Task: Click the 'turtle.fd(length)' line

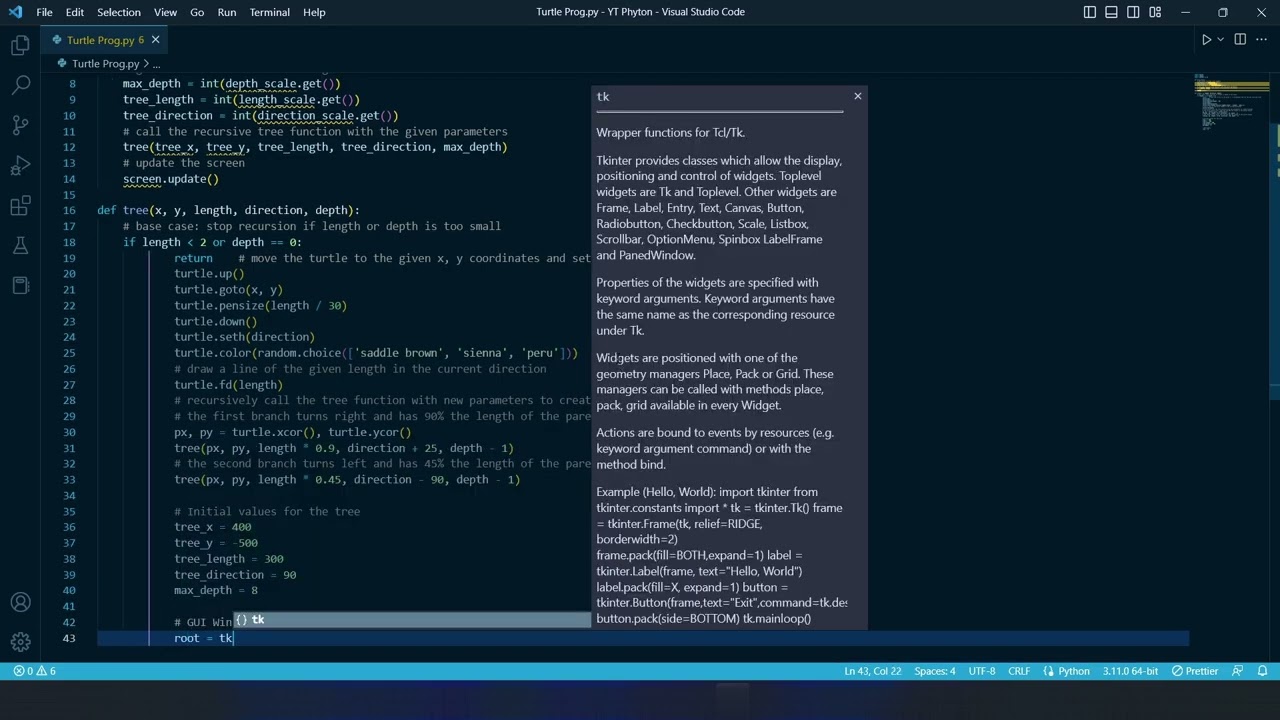Action: pyautogui.click(x=228, y=385)
